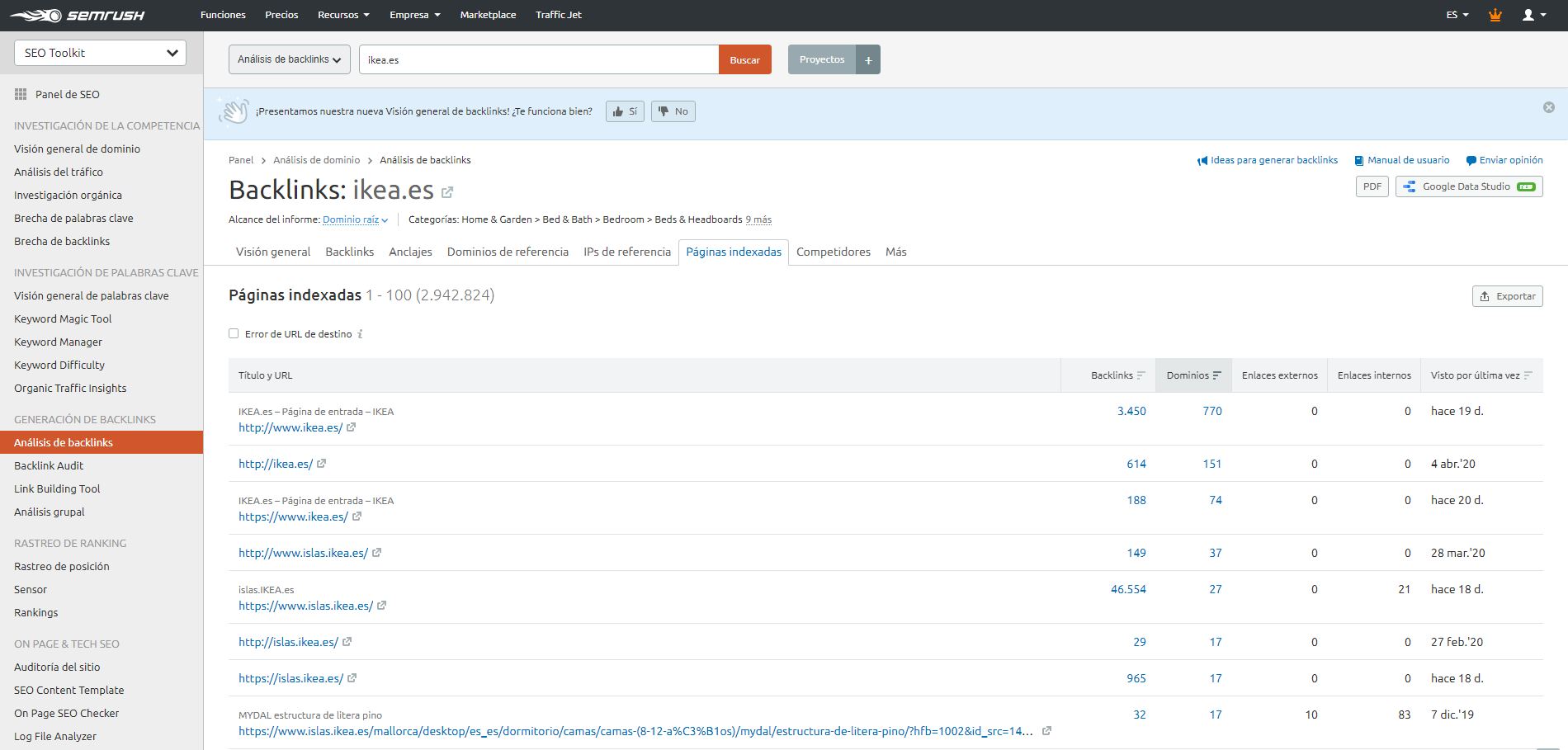This screenshot has height=750, width=1568.
Task: Open Marketplace in top navigation
Action: pyautogui.click(x=488, y=15)
